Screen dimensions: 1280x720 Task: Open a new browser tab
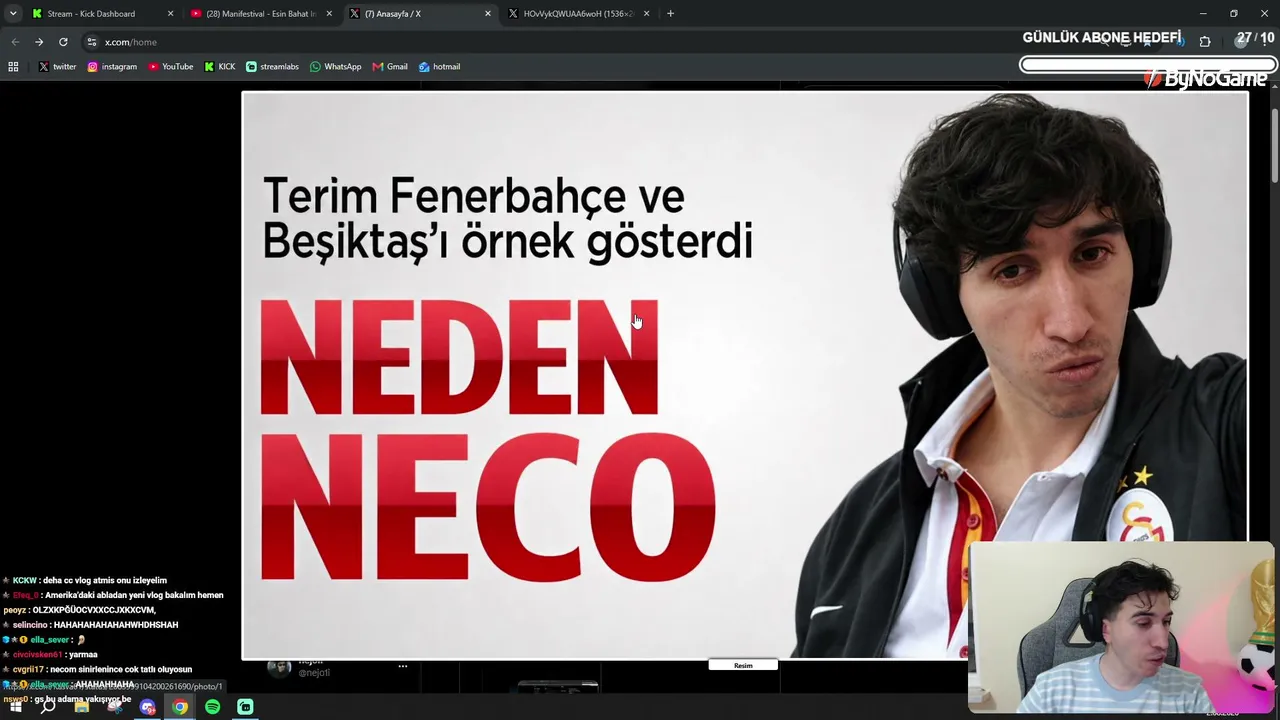pos(670,14)
